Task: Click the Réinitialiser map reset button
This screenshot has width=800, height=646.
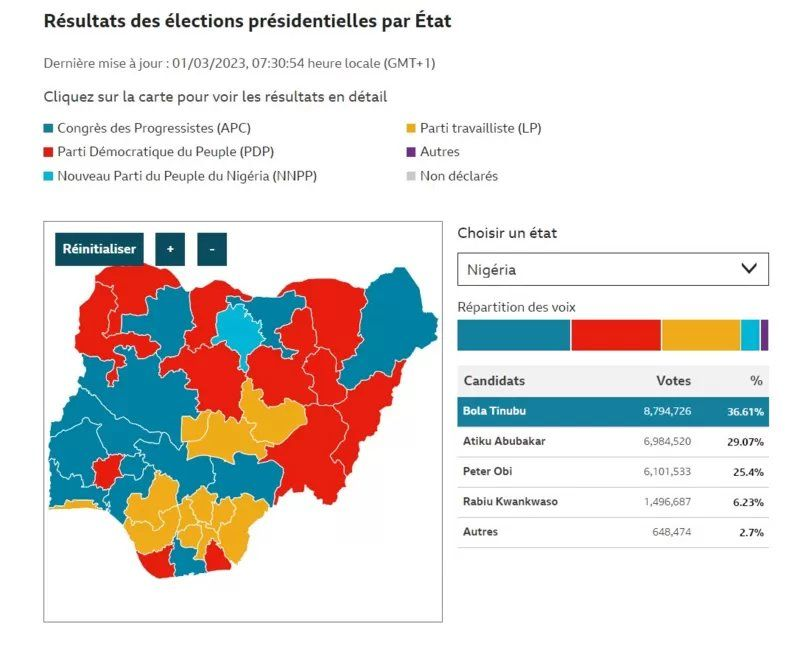Action: [99, 249]
